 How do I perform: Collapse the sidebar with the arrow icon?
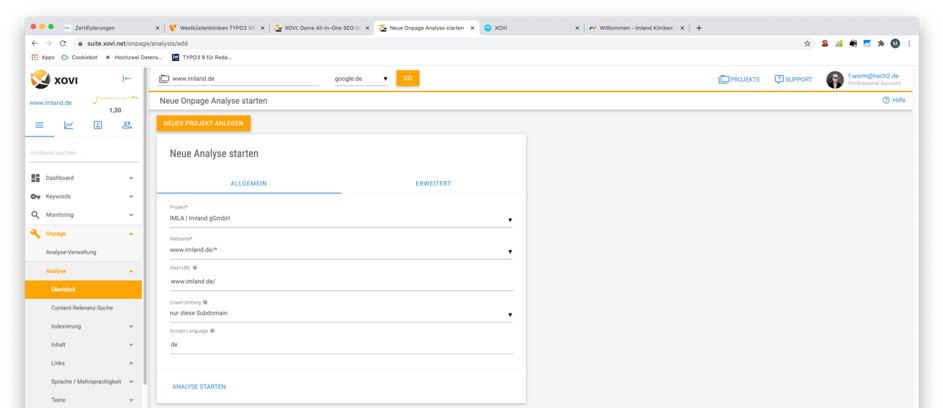[x=126, y=78]
